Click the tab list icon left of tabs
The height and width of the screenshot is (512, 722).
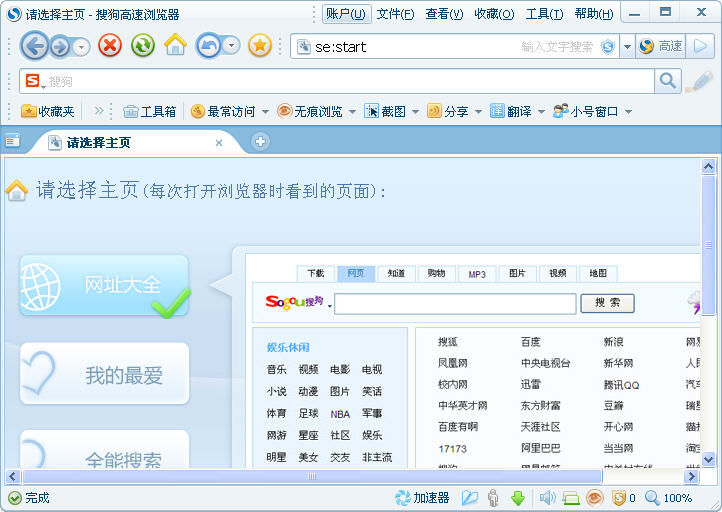point(12,140)
